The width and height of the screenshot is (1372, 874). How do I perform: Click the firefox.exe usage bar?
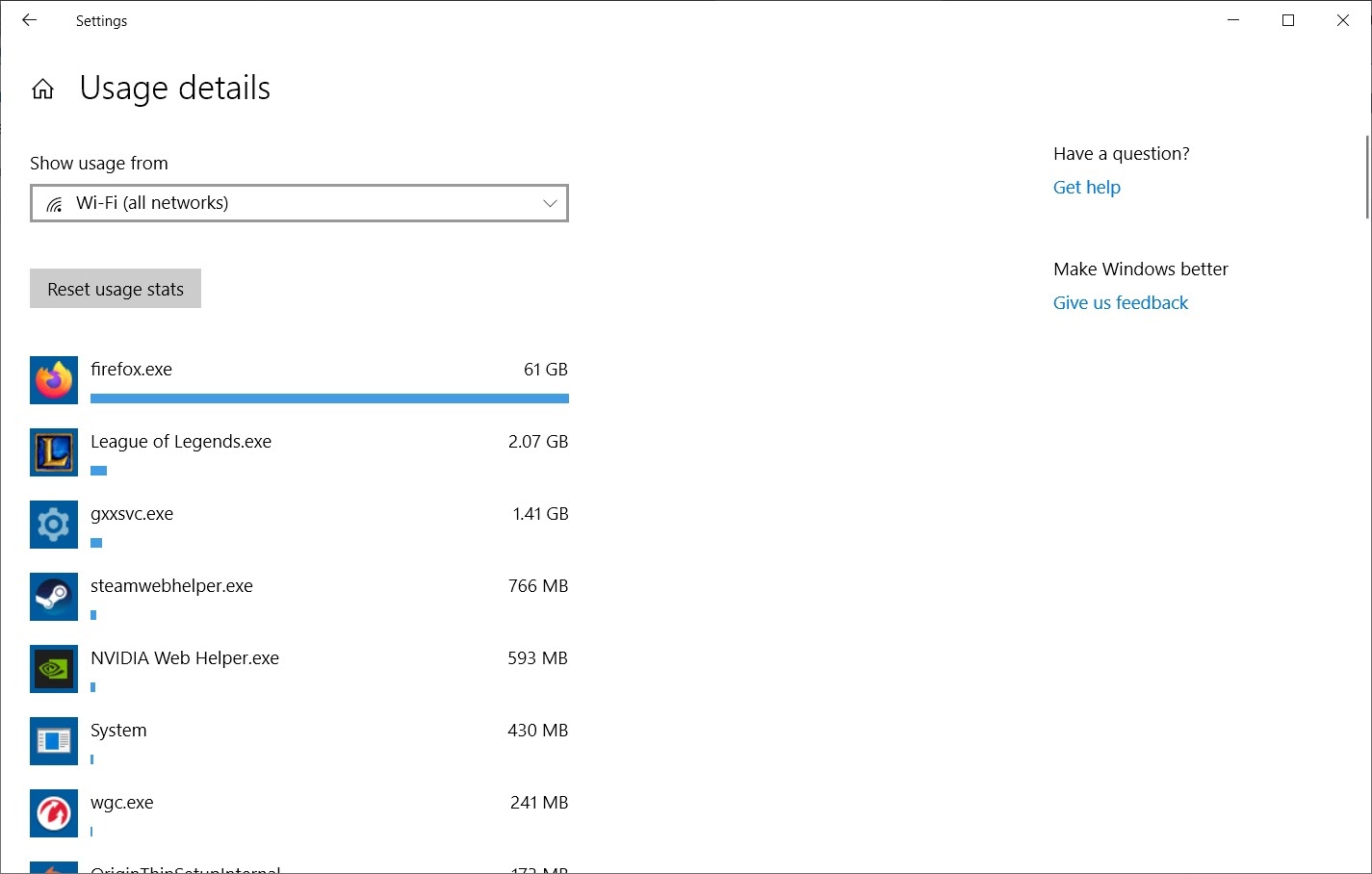coord(329,398)
